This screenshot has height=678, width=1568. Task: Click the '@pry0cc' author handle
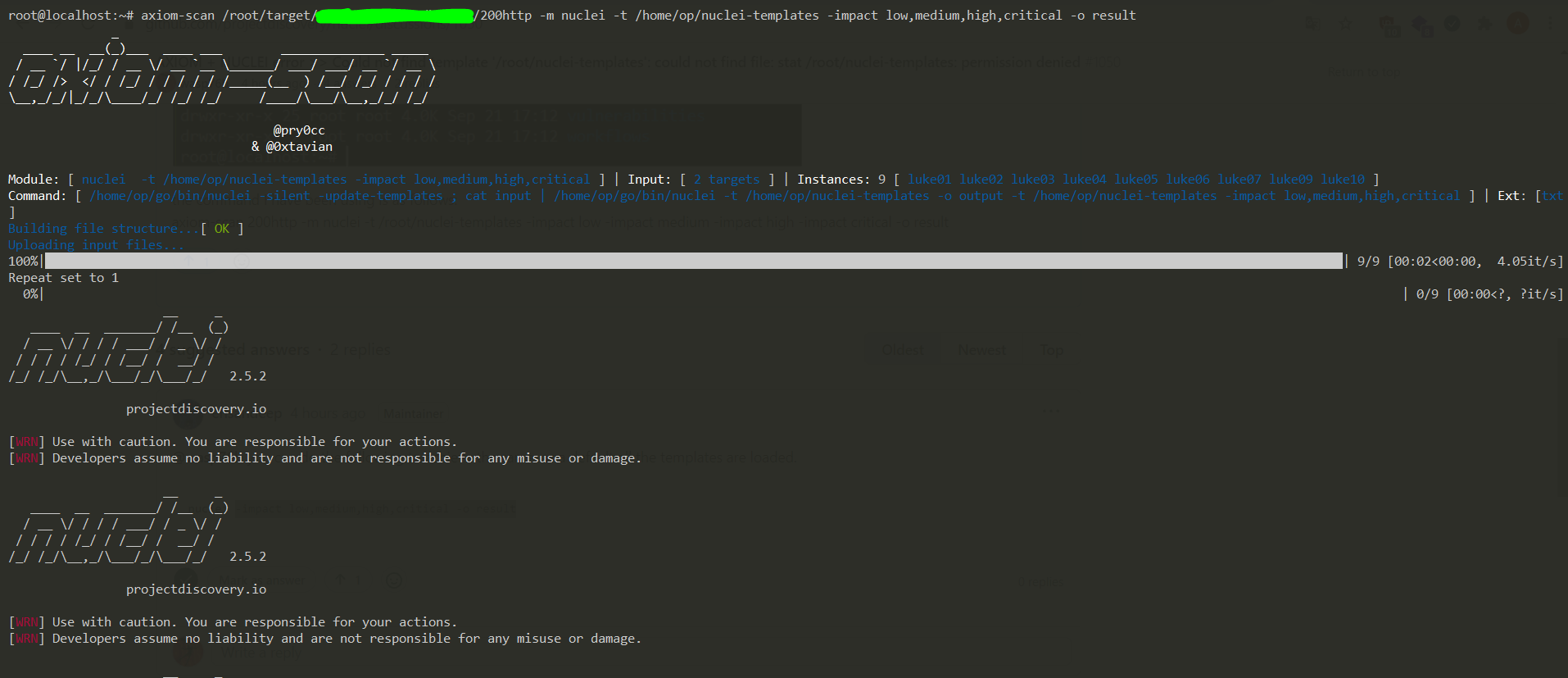pyautogui.click(x=299, y=130)
